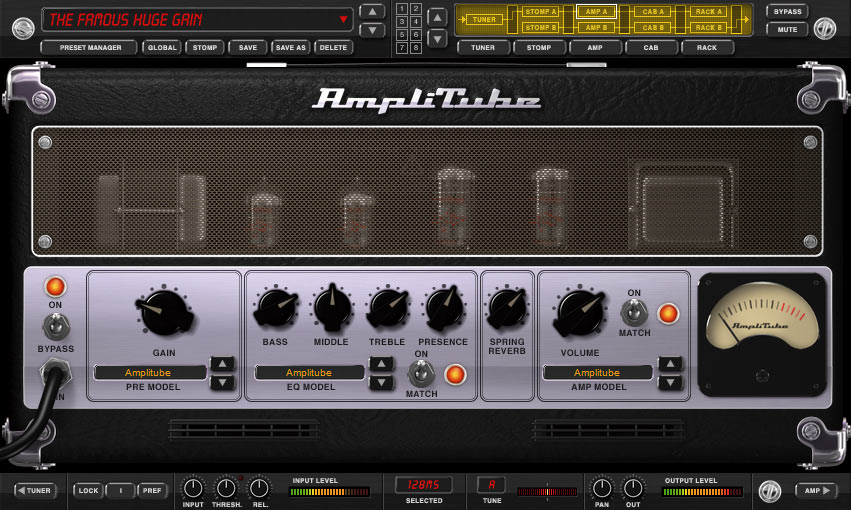Click the EQ Match orange indicator light
The height and width of the screenshot is (510, 851).
point(455,374)
